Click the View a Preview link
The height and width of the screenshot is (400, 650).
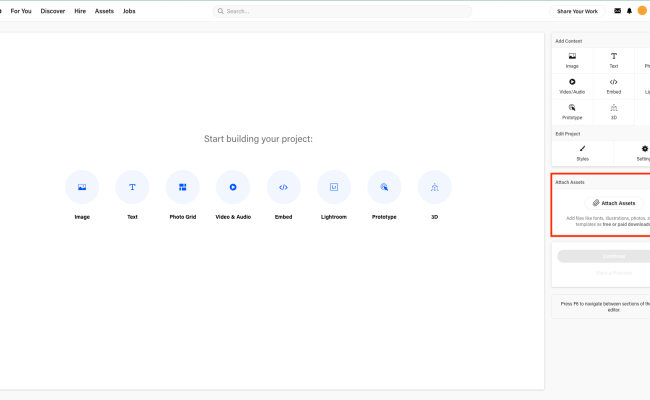pos(614,273)
